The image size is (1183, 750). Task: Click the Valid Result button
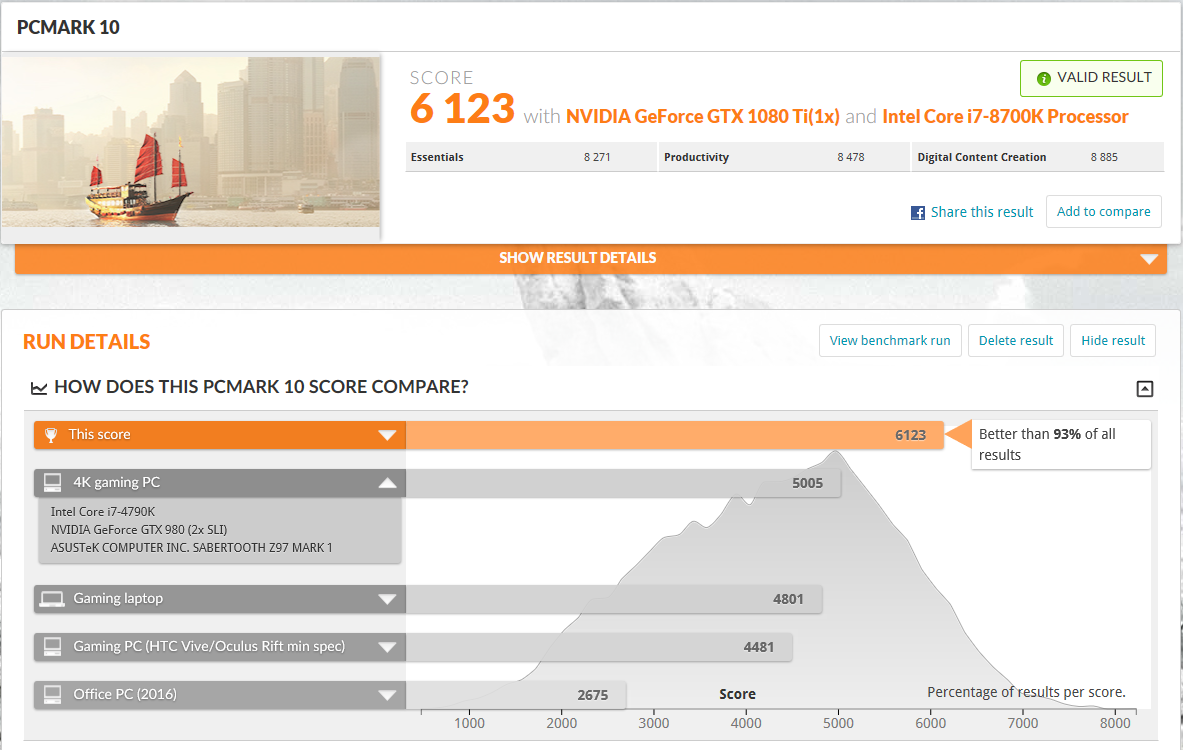click(x=1091, y=78)
